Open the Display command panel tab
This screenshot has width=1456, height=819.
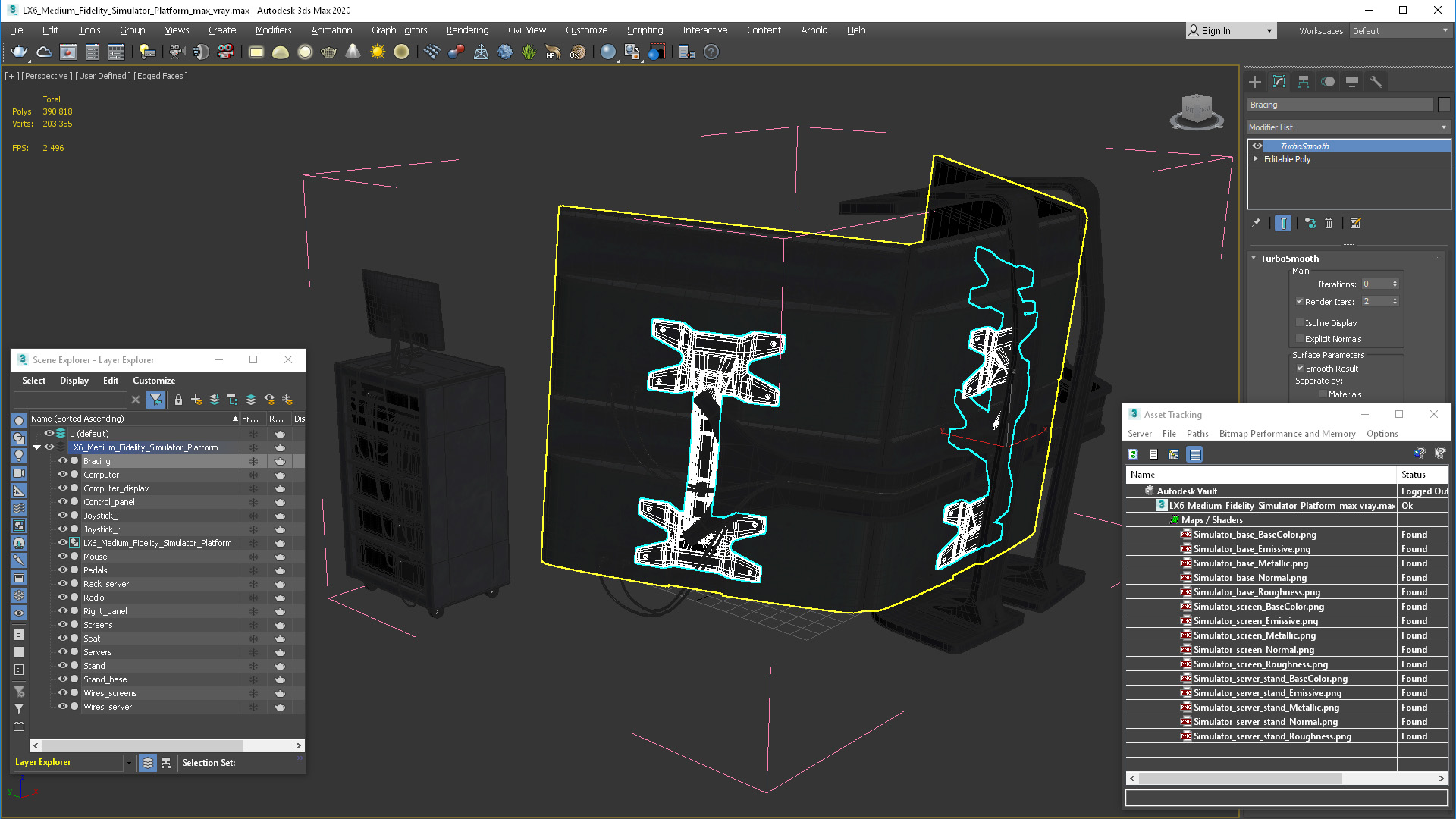(1352, 82)
